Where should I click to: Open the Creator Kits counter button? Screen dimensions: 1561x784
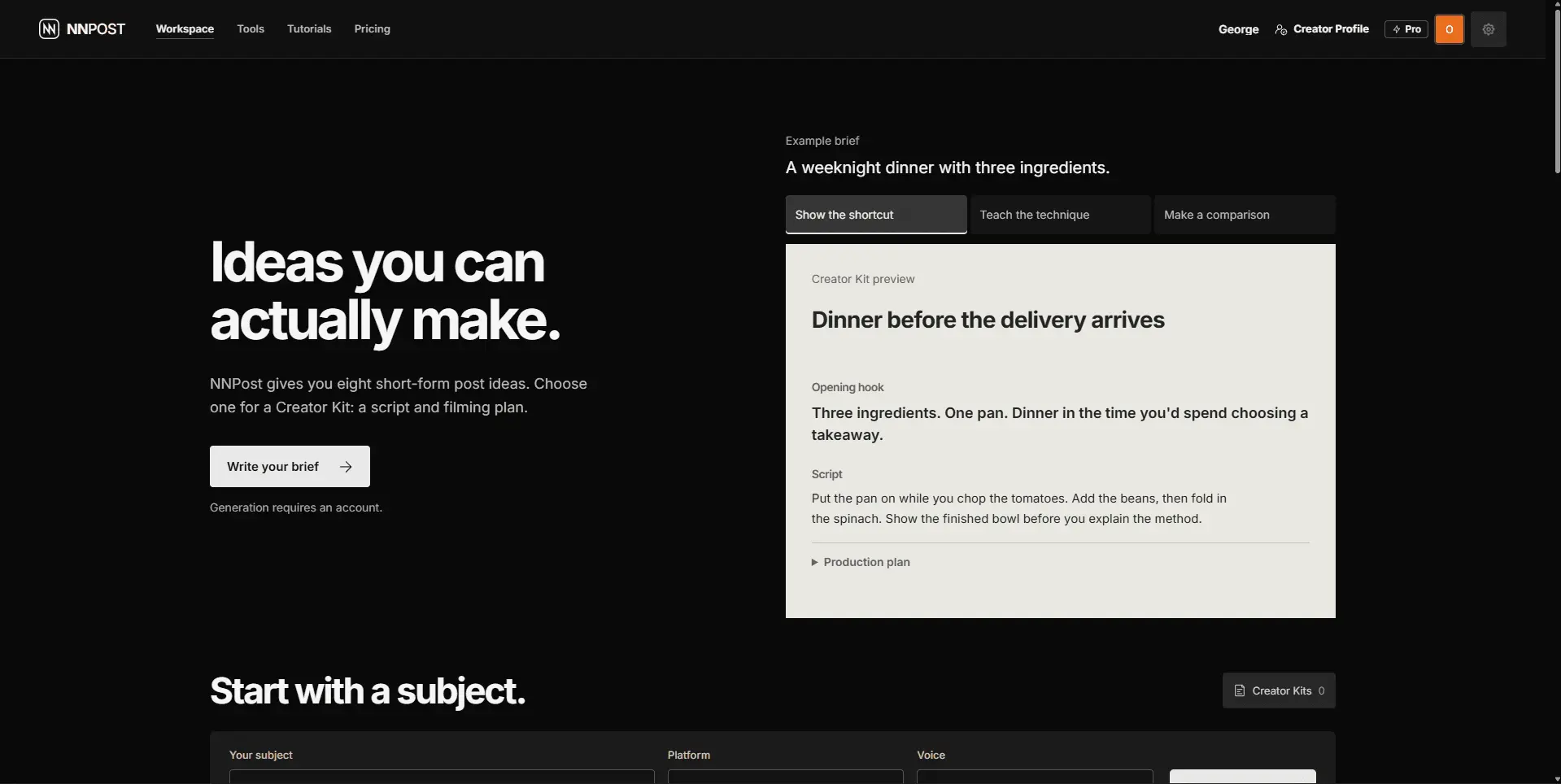coord(1279,690)
